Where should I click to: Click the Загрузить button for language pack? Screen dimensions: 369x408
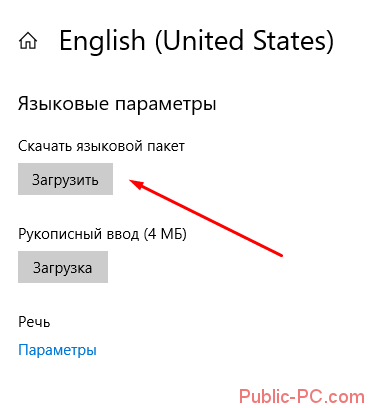point(65,179)
